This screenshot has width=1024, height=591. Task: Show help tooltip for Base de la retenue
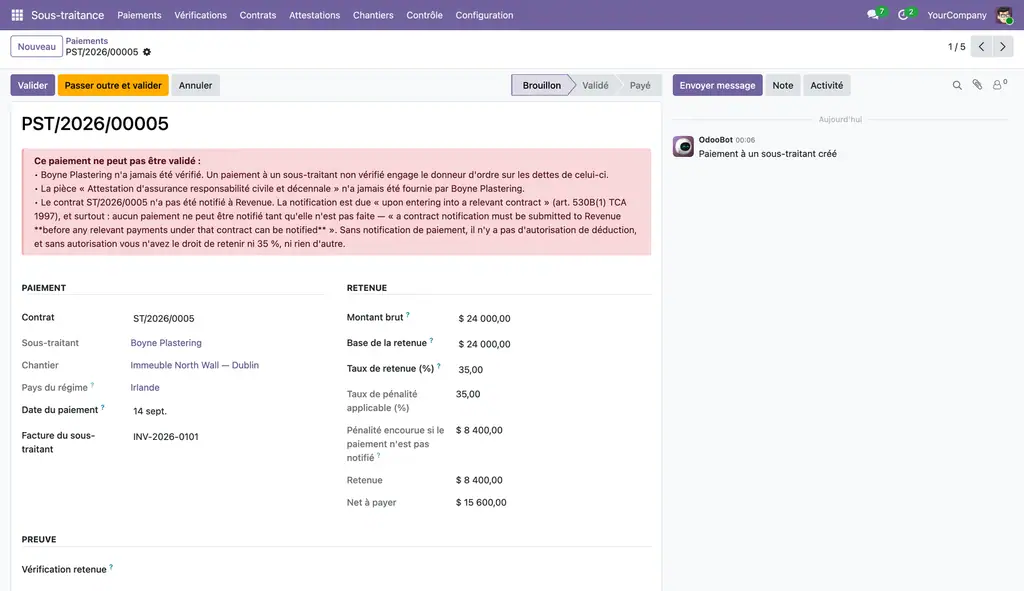tap(432, 340)
